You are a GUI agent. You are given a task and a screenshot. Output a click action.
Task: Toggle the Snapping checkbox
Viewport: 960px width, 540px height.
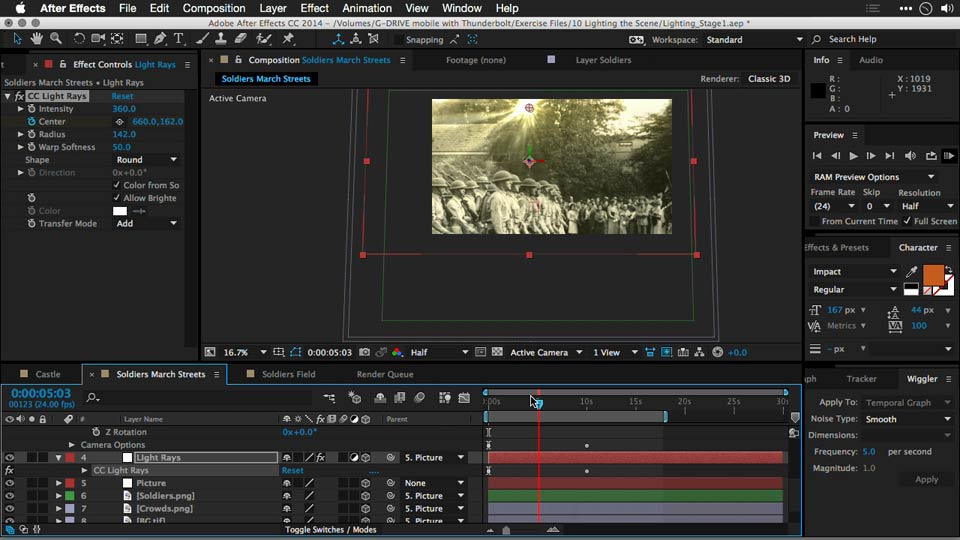pos(399,40)
